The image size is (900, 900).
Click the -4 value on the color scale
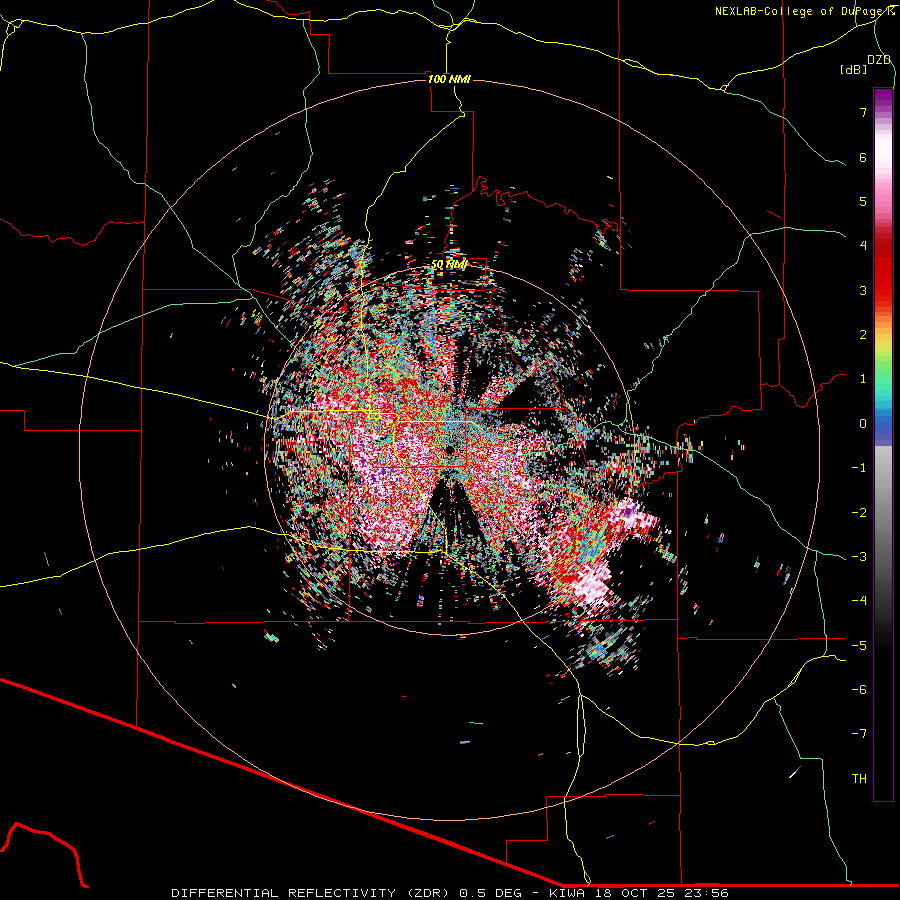click(859, 601)
